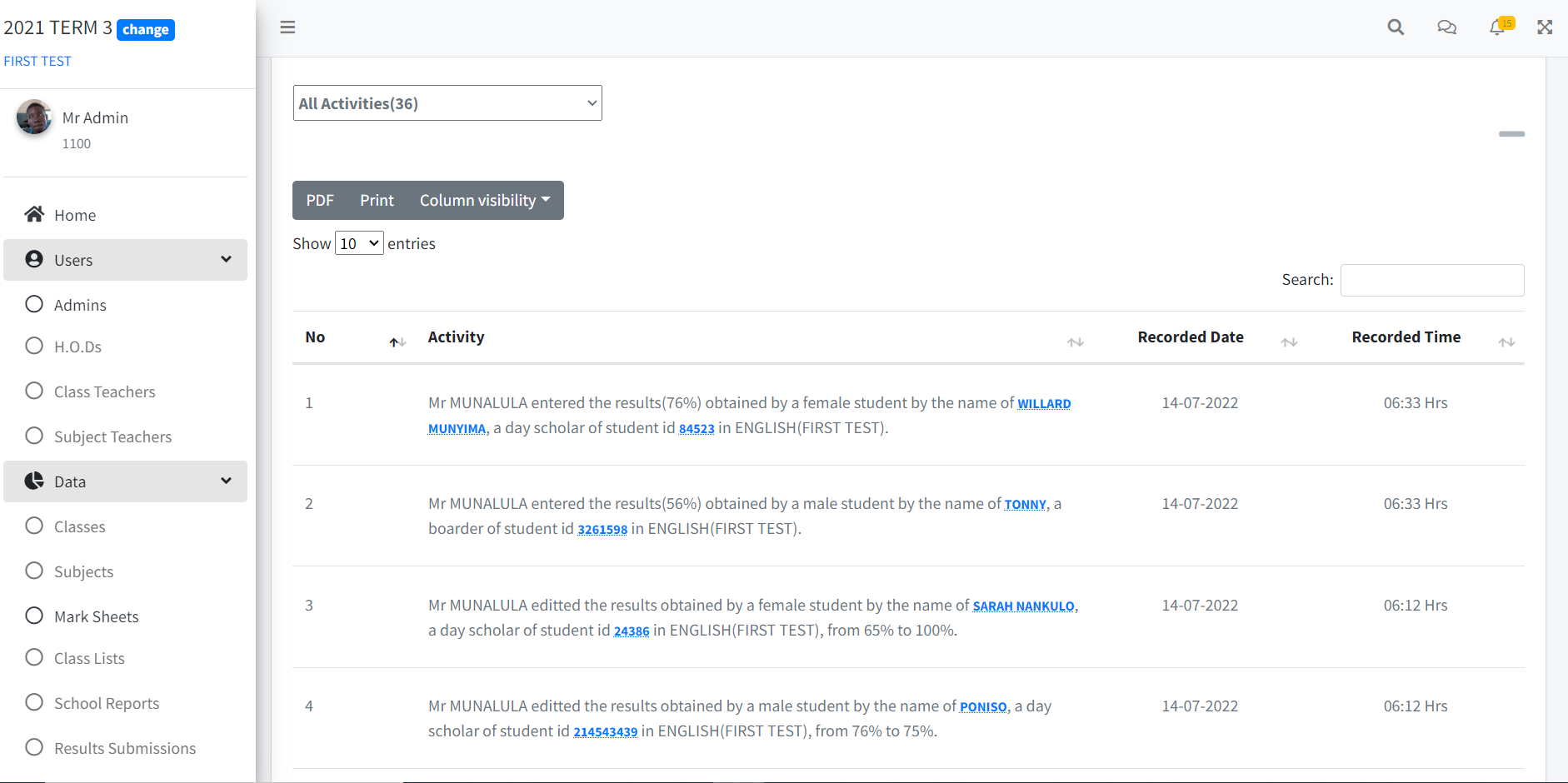This screenshot has width=1568, height=783.
Task: Open the All Activities(36) dropdown
Action: 447,102
